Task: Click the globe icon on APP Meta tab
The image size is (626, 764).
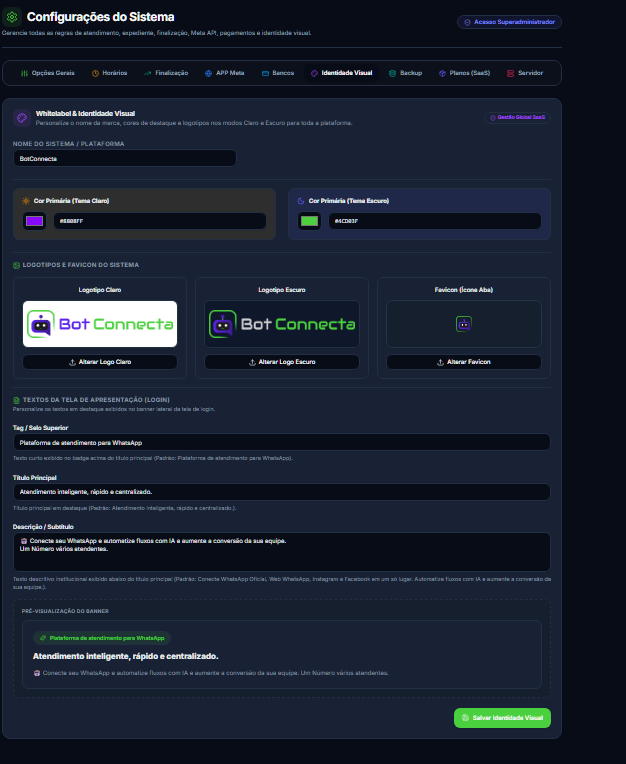Action: point(209,73)
